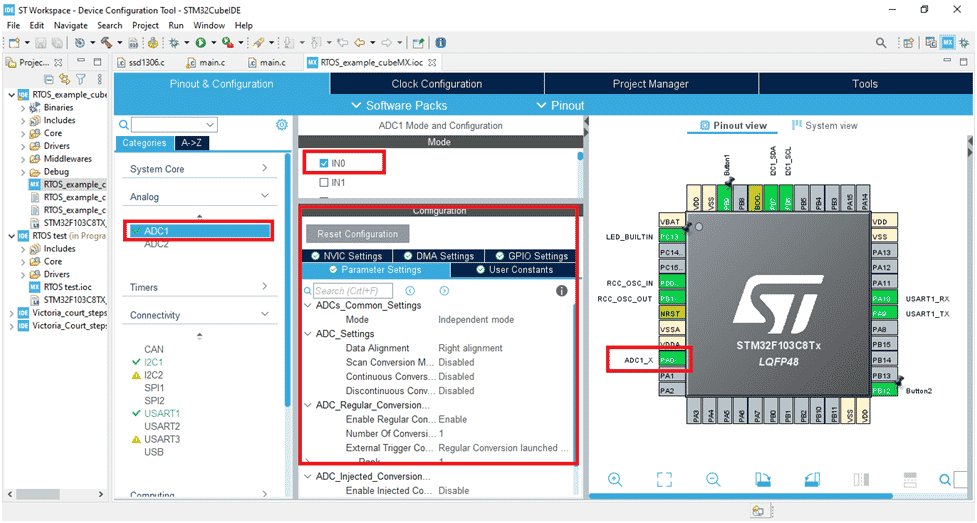This screenshot has width=977, height=523.
Task: Rotate the chip clockwise
Action: click(x=763, y=479)
